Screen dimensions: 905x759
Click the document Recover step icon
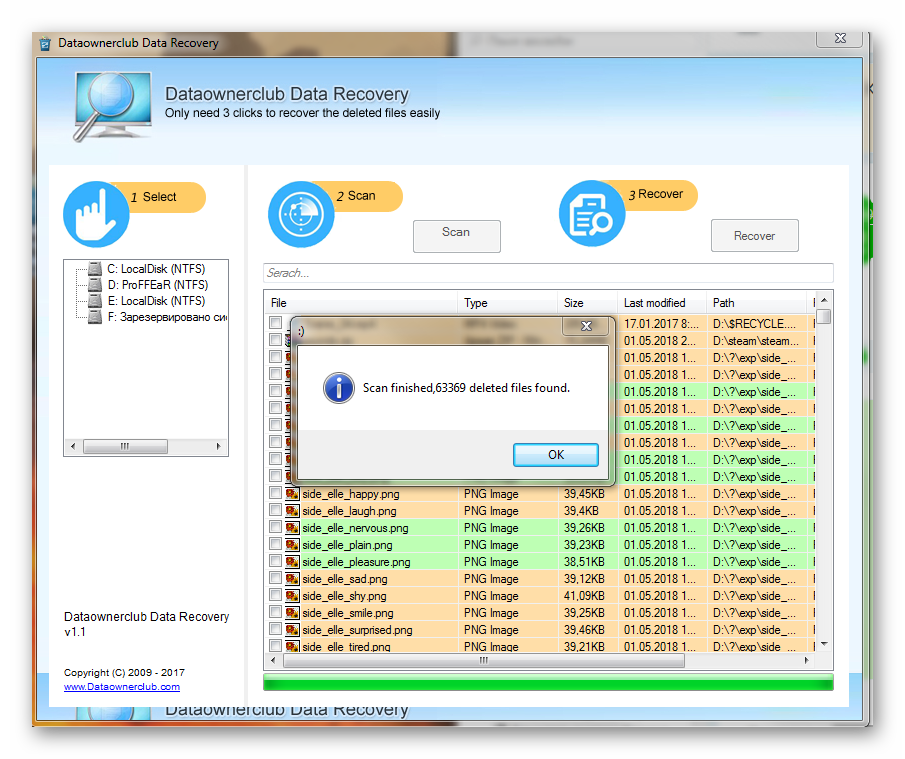click(x=592, y=213)
